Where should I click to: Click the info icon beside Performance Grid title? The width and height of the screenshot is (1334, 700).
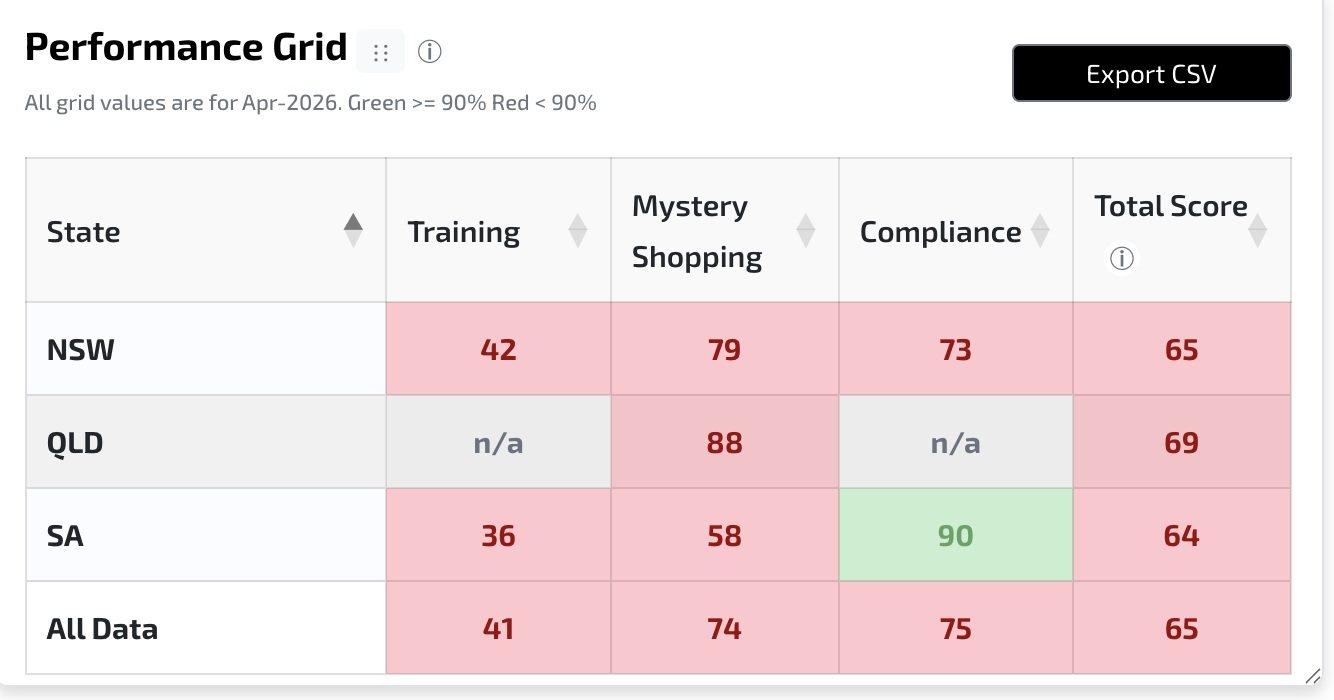[x=430, y=52]
